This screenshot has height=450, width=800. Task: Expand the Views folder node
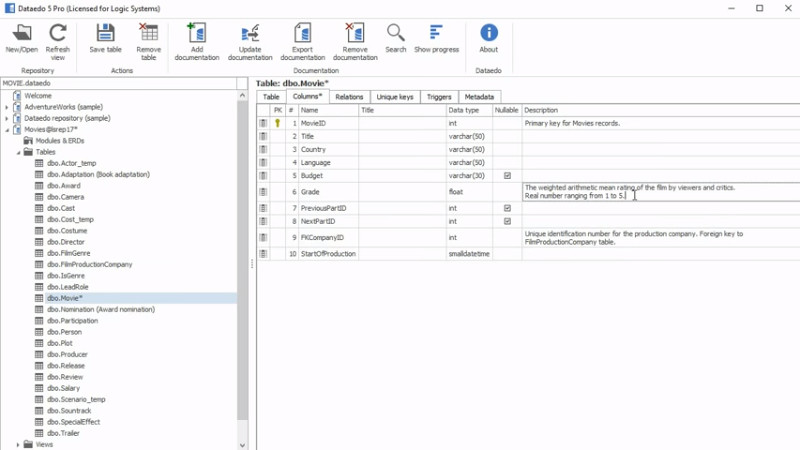coord(18,445)
